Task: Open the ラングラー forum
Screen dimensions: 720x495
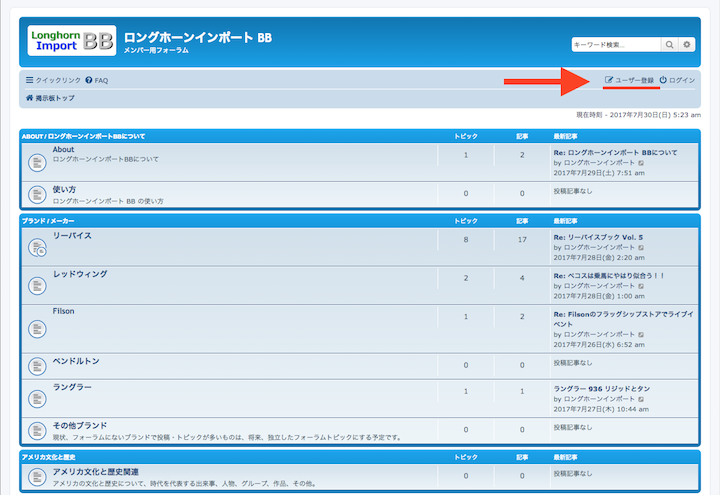Action: (72, 387)
